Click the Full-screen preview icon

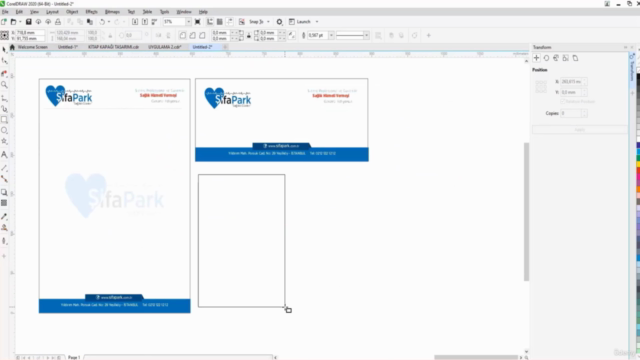point(198,22)
